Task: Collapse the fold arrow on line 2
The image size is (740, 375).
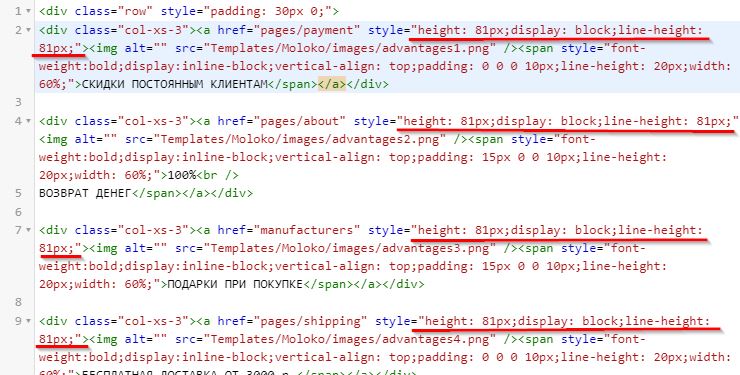Action: 29,31
